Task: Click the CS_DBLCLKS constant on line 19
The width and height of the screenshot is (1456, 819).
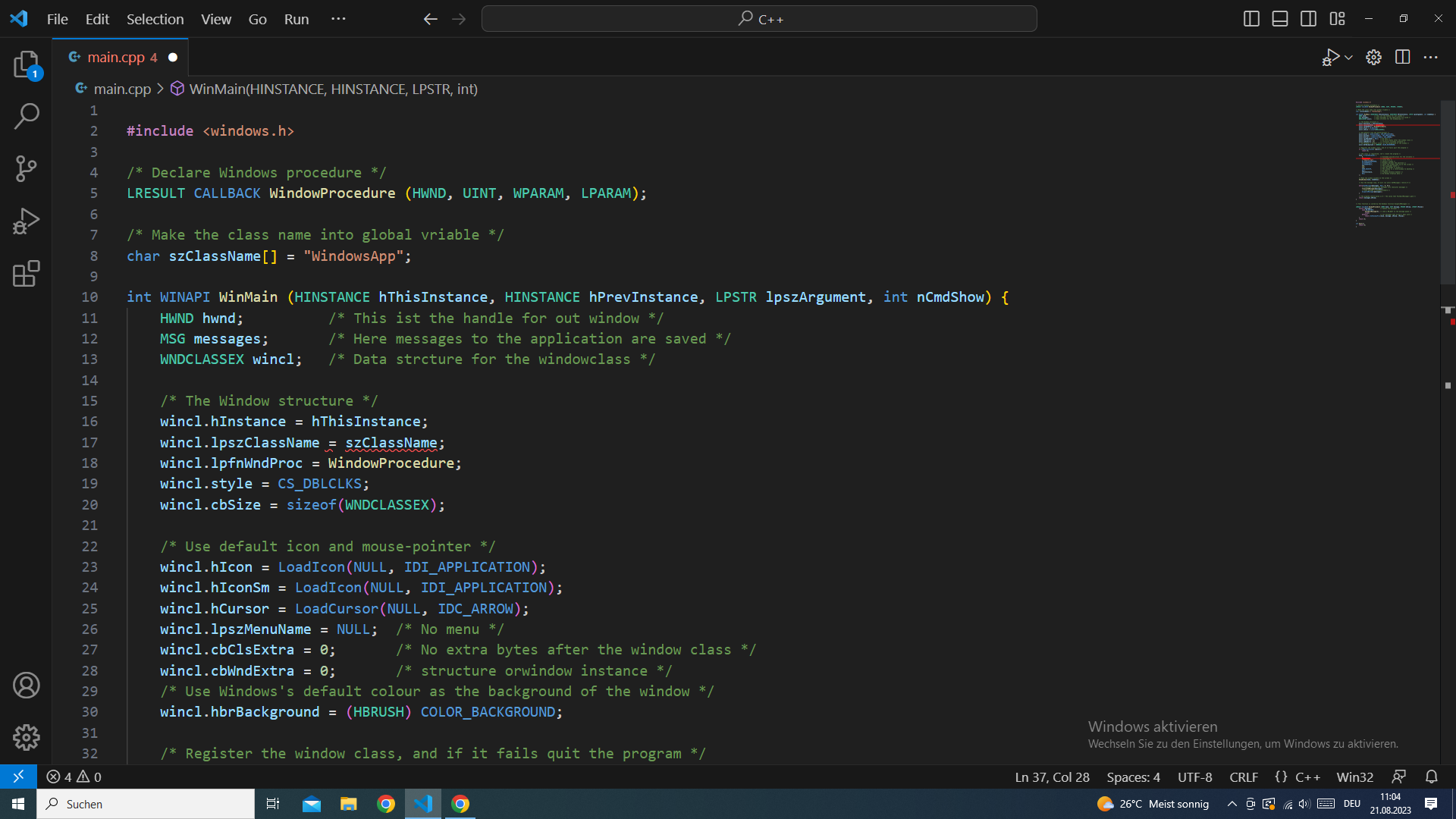Action: tap(319, 484)
